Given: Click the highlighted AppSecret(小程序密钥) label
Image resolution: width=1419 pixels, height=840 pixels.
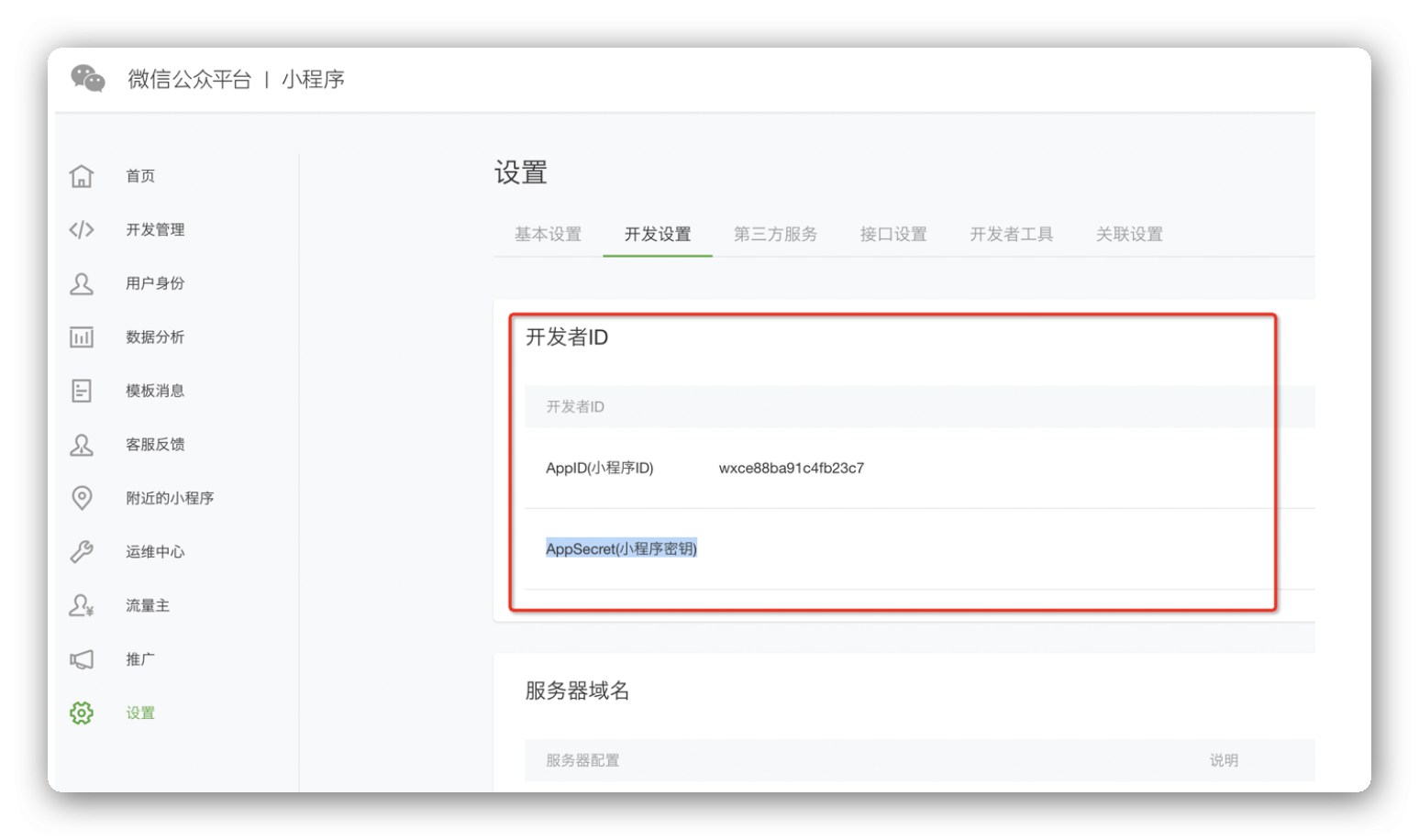Looking at the screenshot, I should coord(621,548).
